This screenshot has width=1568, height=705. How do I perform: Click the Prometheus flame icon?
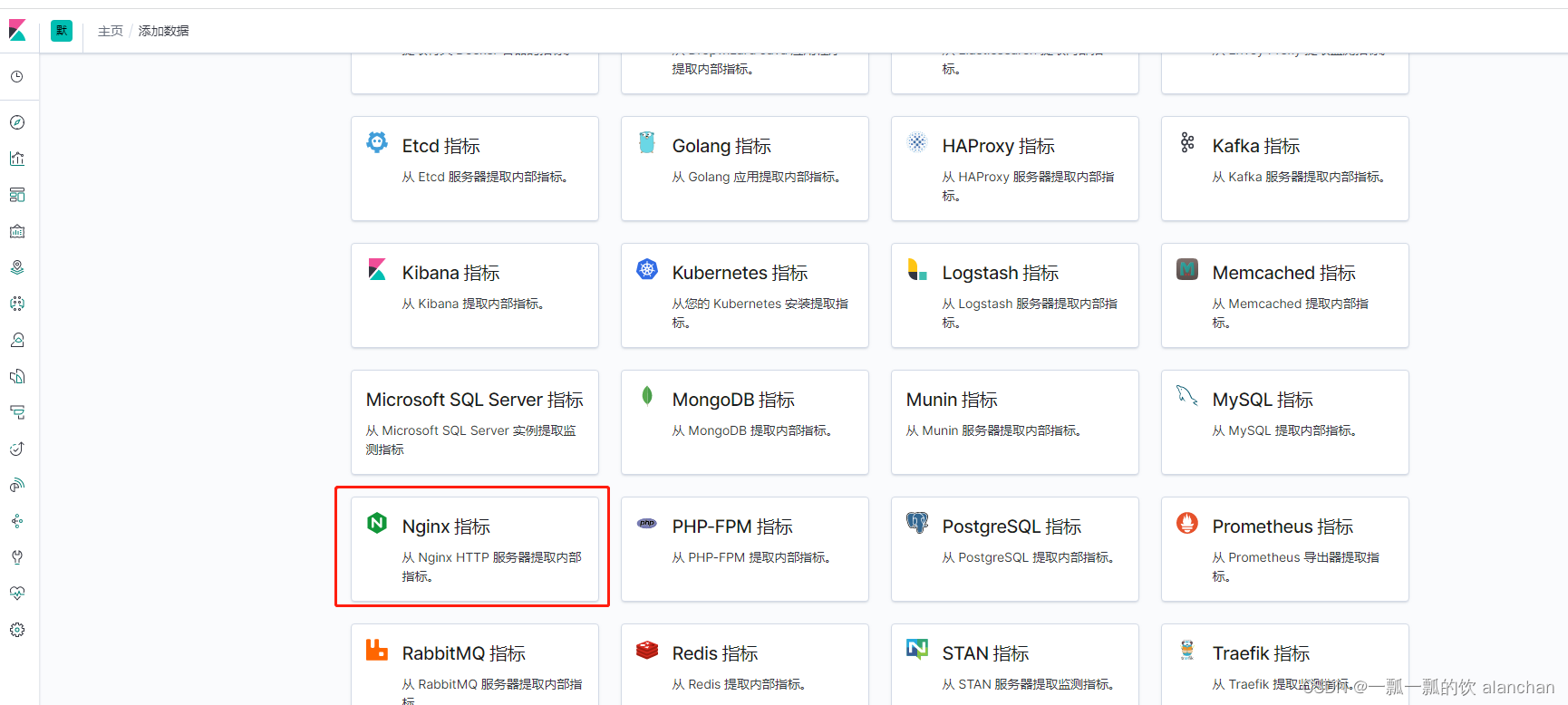pos(1187,523)
